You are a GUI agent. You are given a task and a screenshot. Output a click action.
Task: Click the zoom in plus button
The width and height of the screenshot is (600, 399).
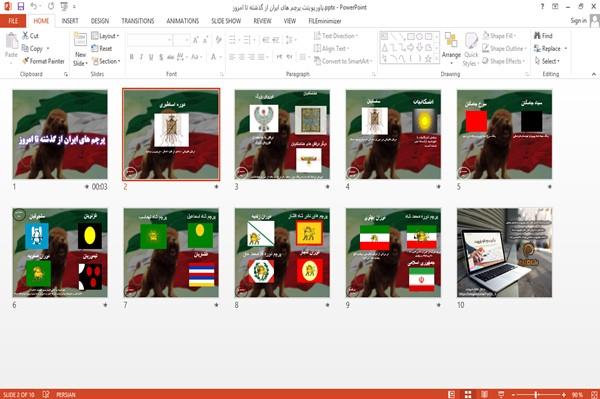[x=564, y=394]
